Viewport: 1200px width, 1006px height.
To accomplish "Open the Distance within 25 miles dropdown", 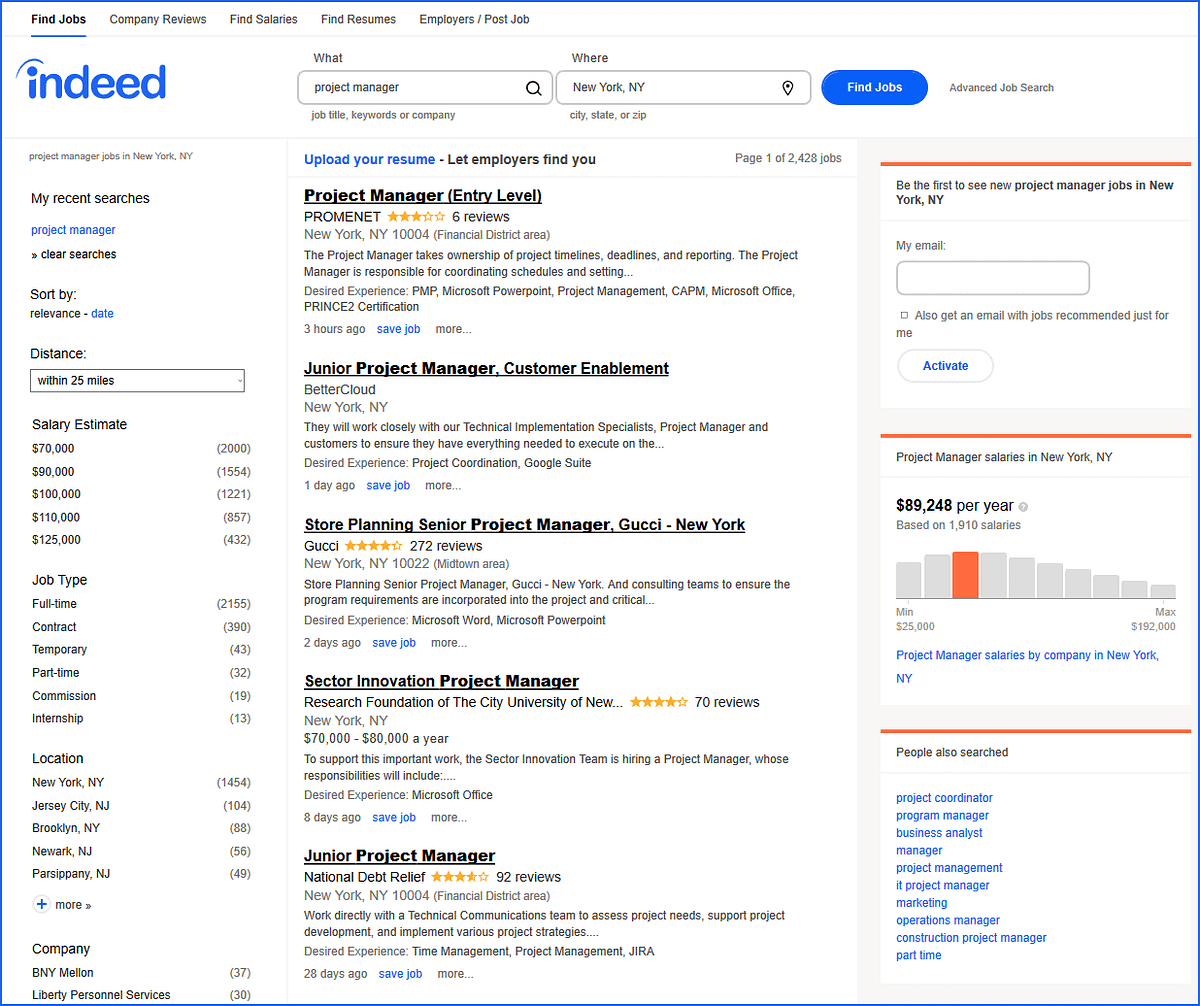I will [x=138, y=381].
